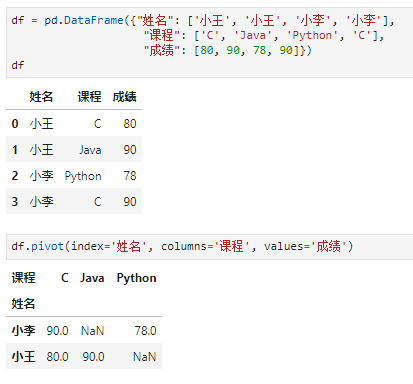Click the Java cell in row 1
This screenshot has width=413, height=384.
click(90, 150)
